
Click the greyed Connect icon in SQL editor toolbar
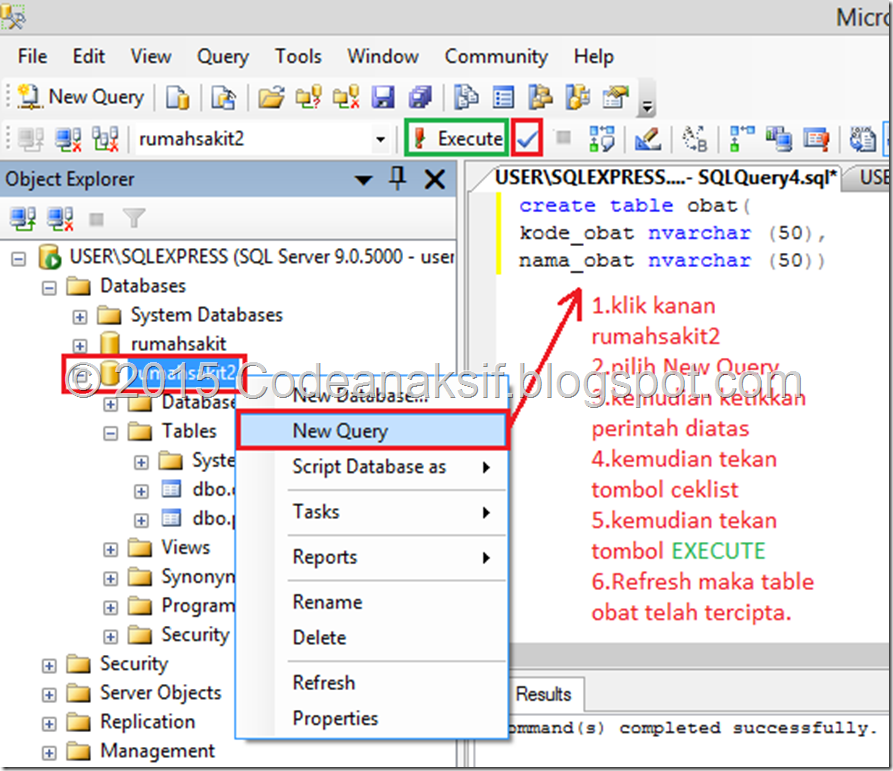(31, 139)
